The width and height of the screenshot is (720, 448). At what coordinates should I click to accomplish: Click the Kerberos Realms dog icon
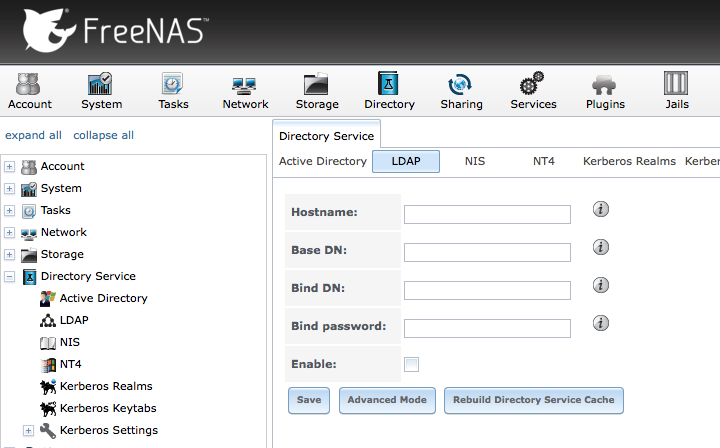coord(48,386)
